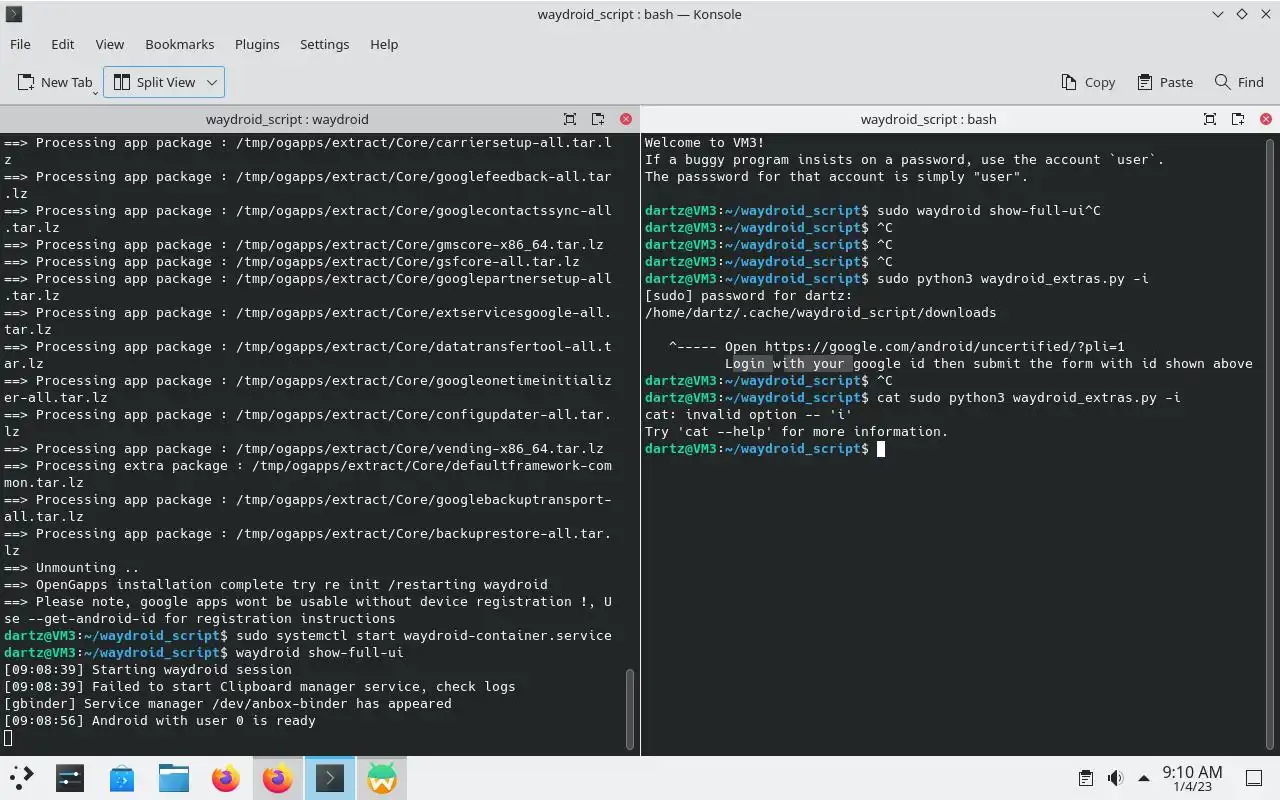Detach the waydroid pane with its new-tab icon
The image size is (1280, 800).
[x=598, y=119]
